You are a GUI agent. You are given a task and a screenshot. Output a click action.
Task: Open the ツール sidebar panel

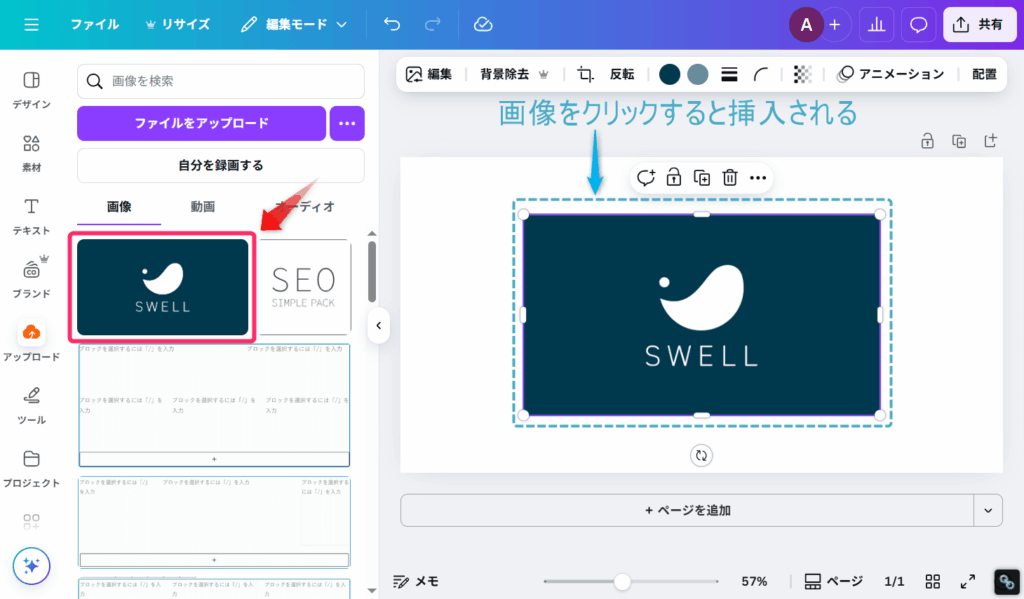31,405
